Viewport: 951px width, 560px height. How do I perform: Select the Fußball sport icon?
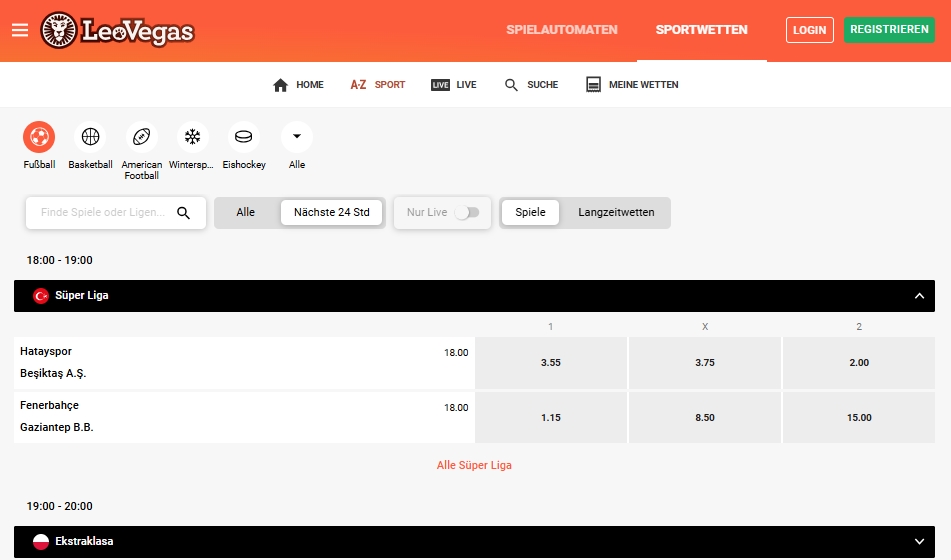tap(39, 137)
